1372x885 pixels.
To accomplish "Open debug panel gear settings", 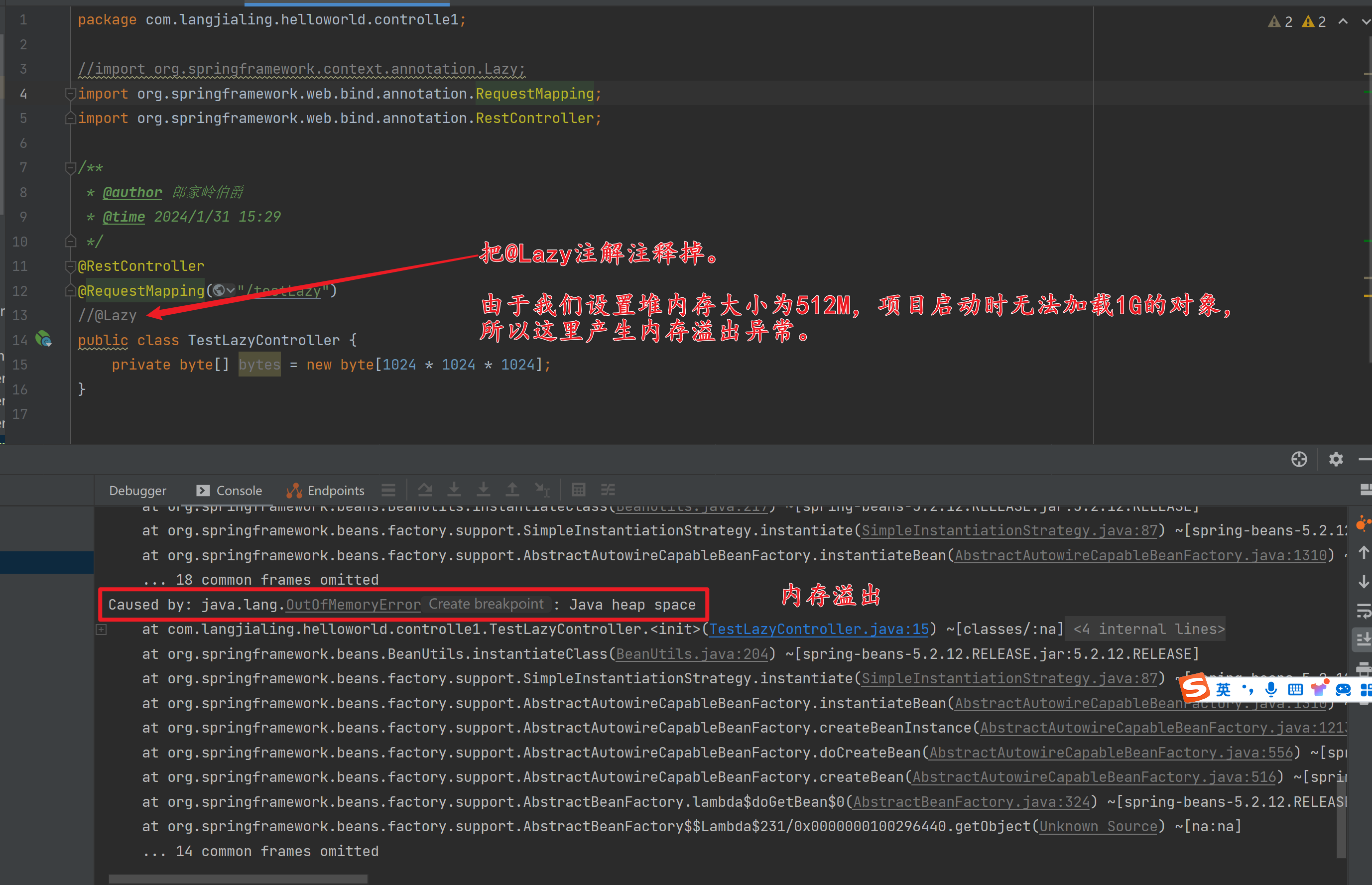I will point(1336,459).
